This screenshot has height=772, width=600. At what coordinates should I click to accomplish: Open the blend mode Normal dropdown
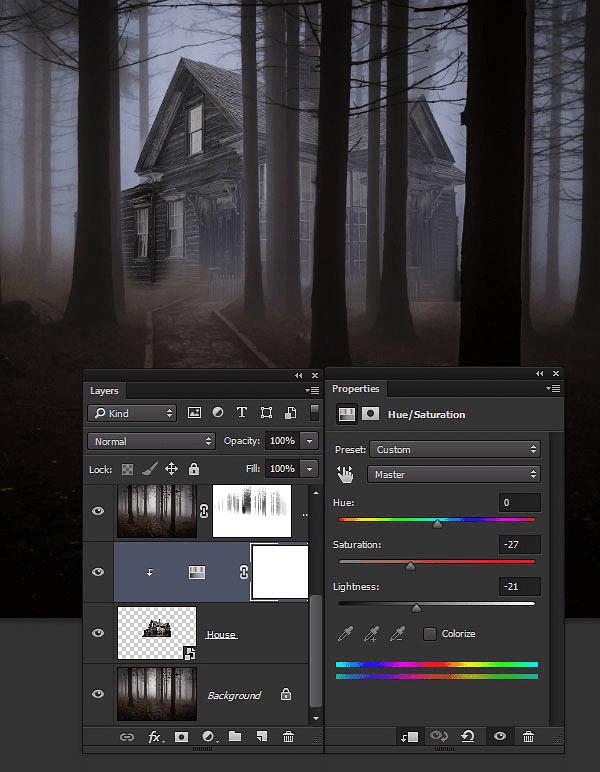pyautogui.click(x=151, y=441)
